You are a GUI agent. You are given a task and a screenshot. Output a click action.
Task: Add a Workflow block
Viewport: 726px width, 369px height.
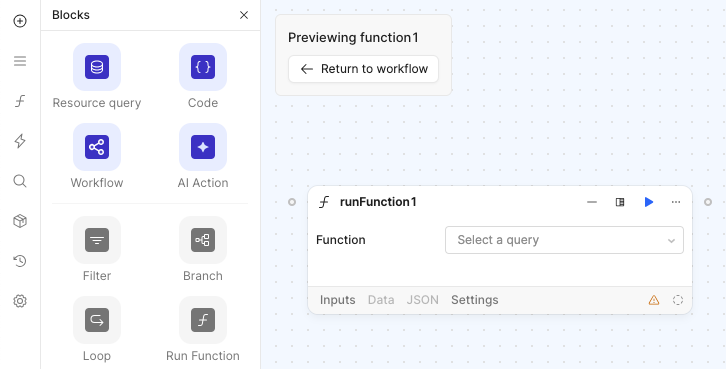click(x=97, y=156)
